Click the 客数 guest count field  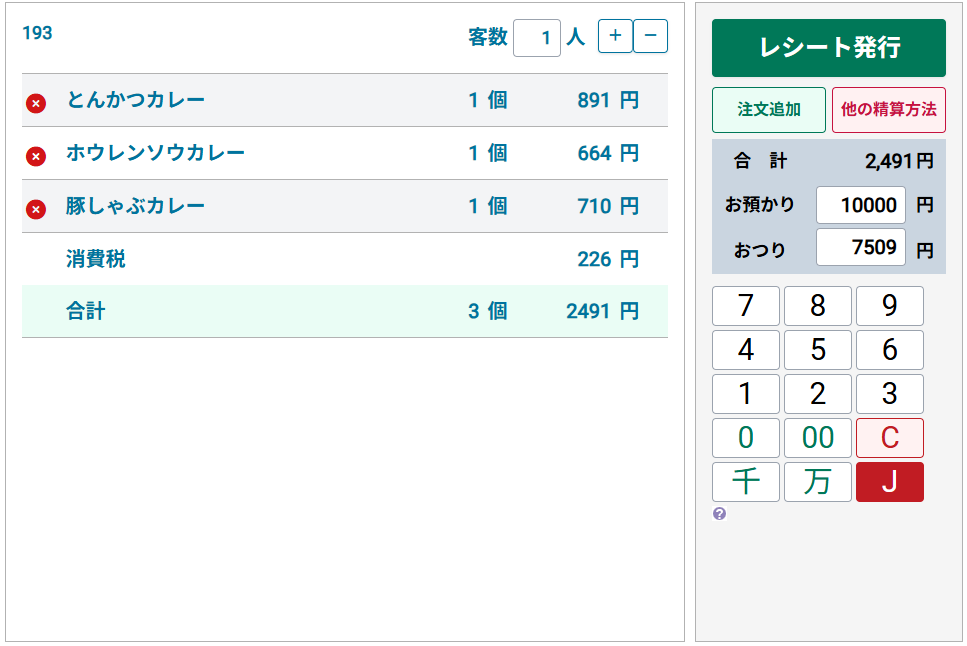(x=537, y=36)
